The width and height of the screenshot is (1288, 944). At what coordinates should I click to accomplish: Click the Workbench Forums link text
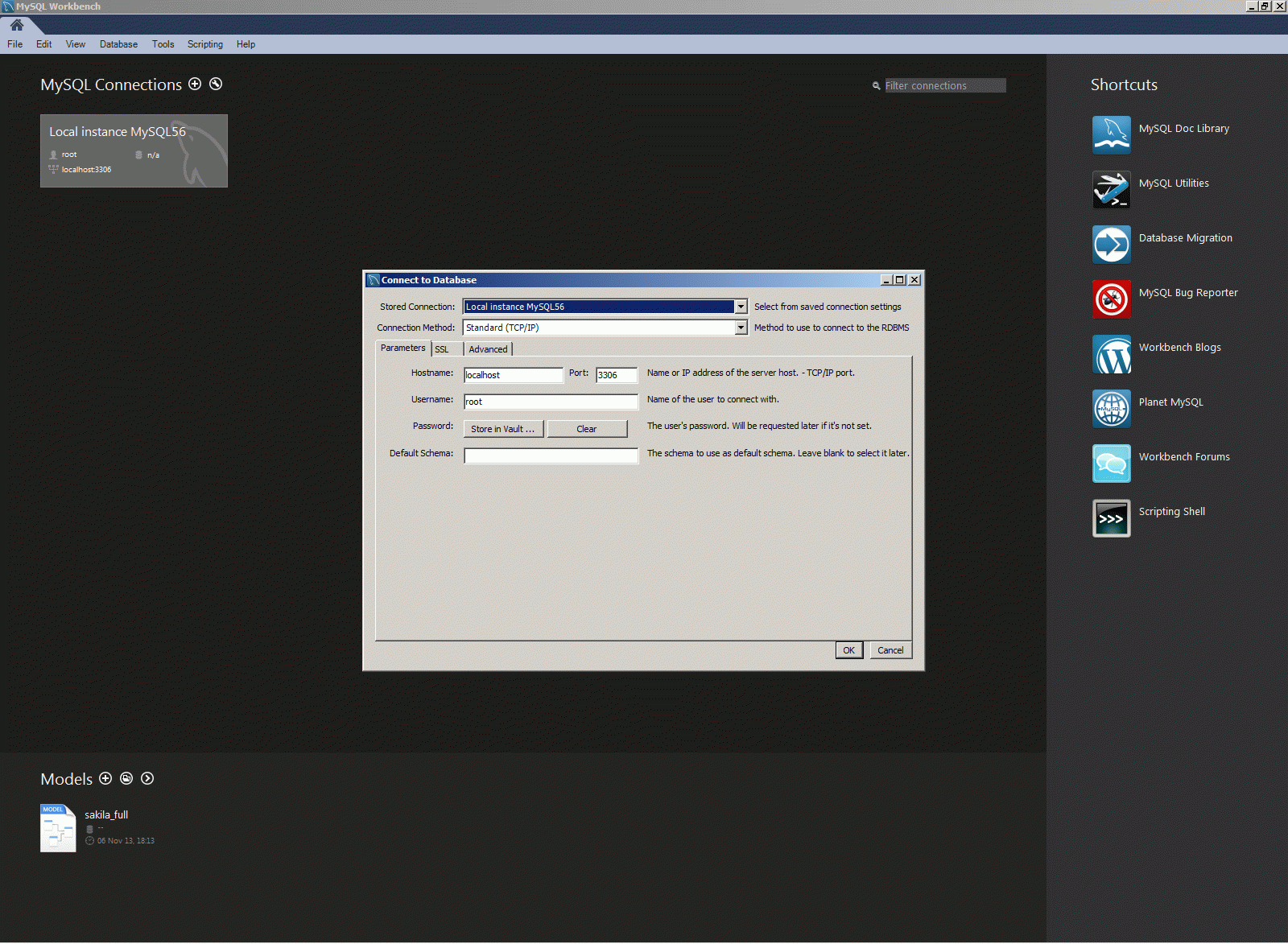coord(1184,457)
